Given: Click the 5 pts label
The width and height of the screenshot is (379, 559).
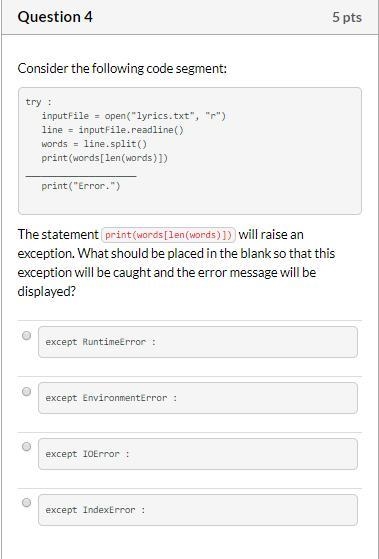Looking at the screenshot, I should click(347, 17).
